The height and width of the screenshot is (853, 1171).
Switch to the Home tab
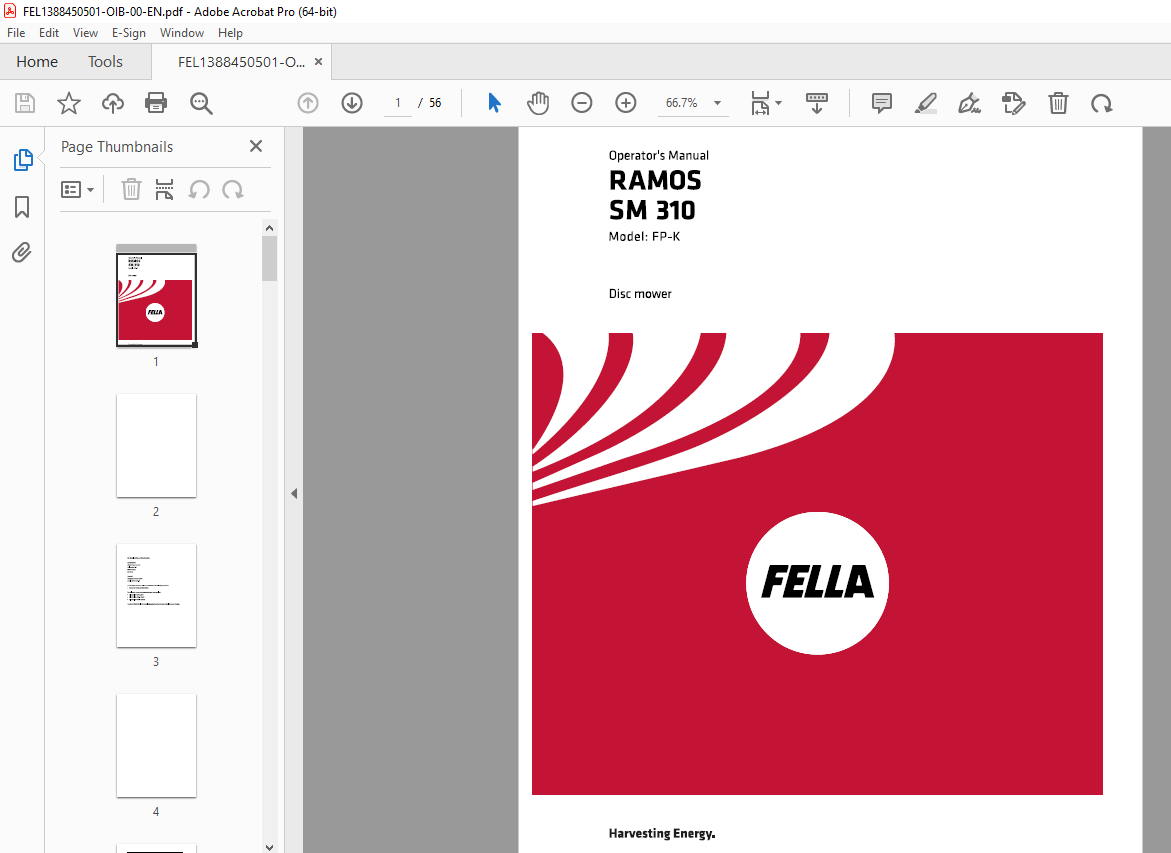37,62
